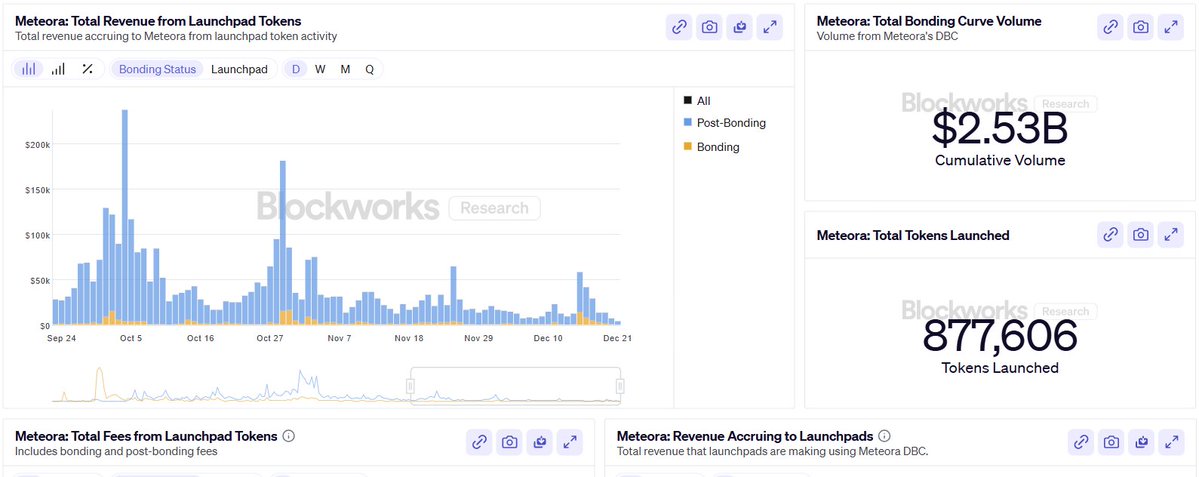Click the Dec 21 x-axis label

616,338
